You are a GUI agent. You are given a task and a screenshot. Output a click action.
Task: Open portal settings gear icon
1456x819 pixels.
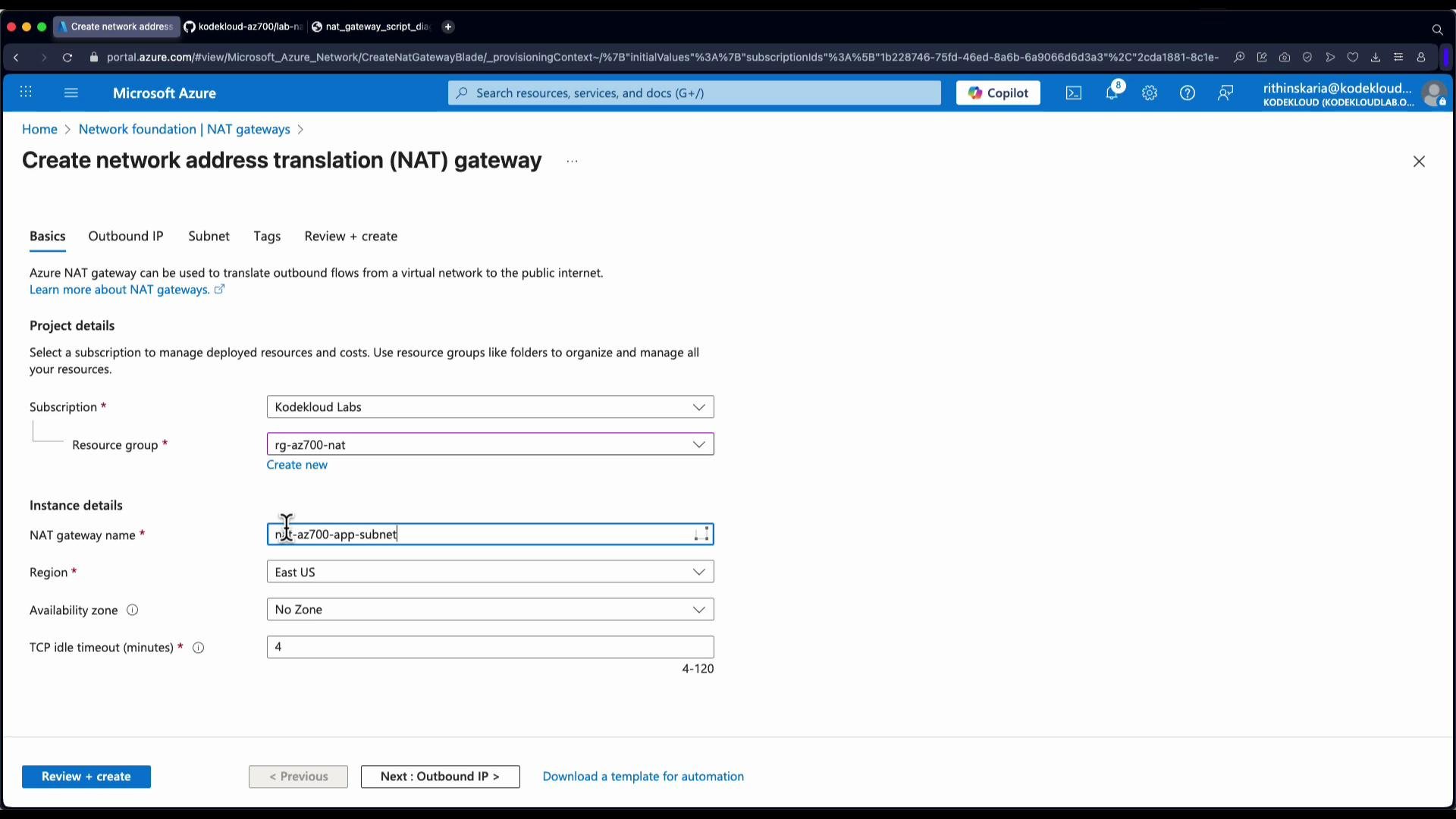pos(1150,93)
